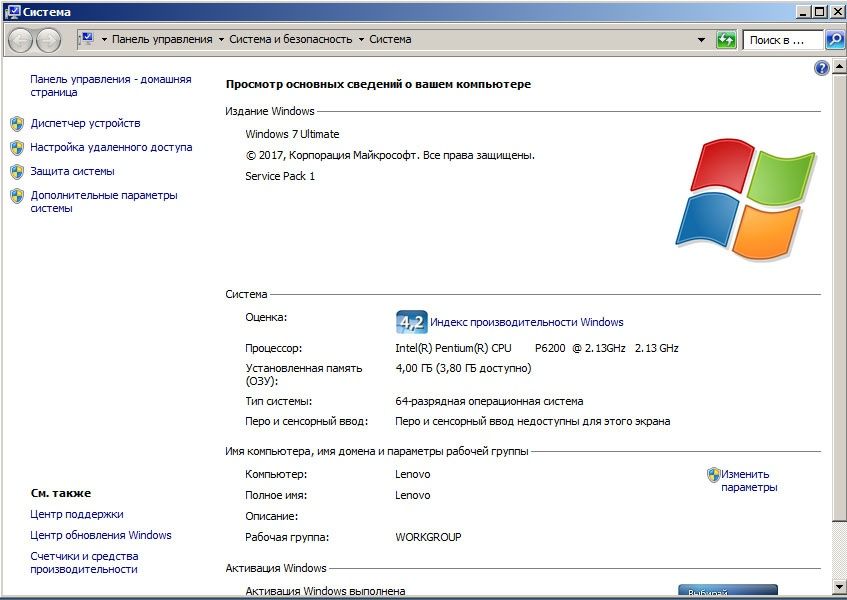This screenshot has height=600, width=847.
Task: Click the address bar computer icon
Action: 86,39
